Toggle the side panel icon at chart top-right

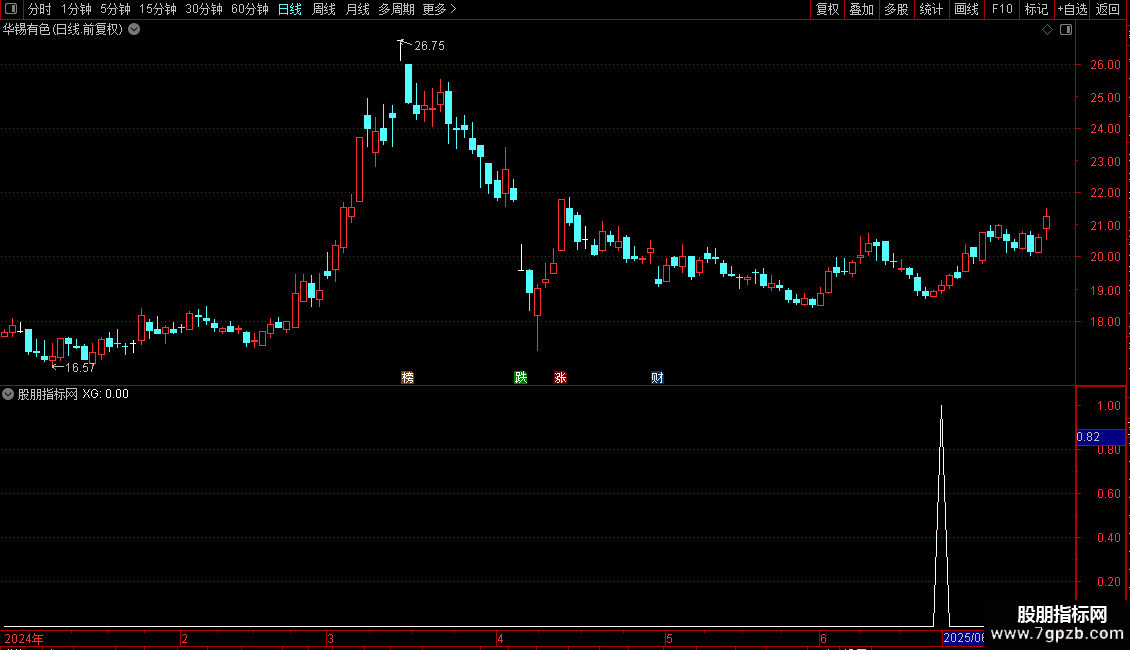(1066, 30)
